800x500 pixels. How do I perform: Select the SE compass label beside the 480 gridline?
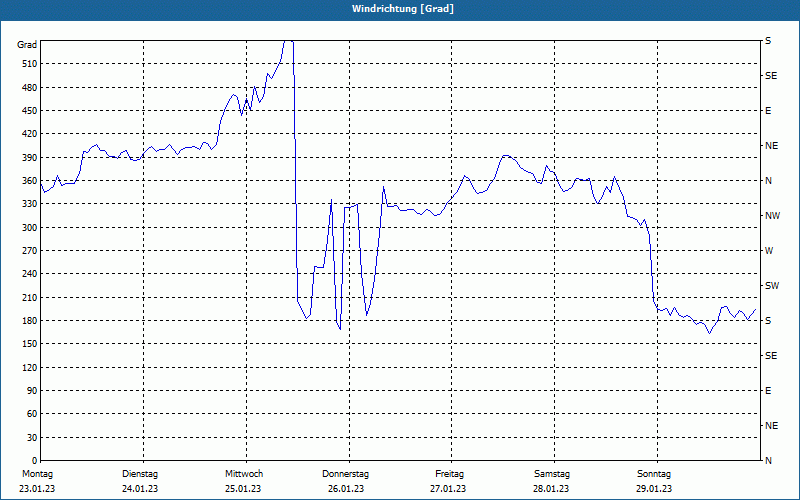pyautogui.click(x=771, y=76)
